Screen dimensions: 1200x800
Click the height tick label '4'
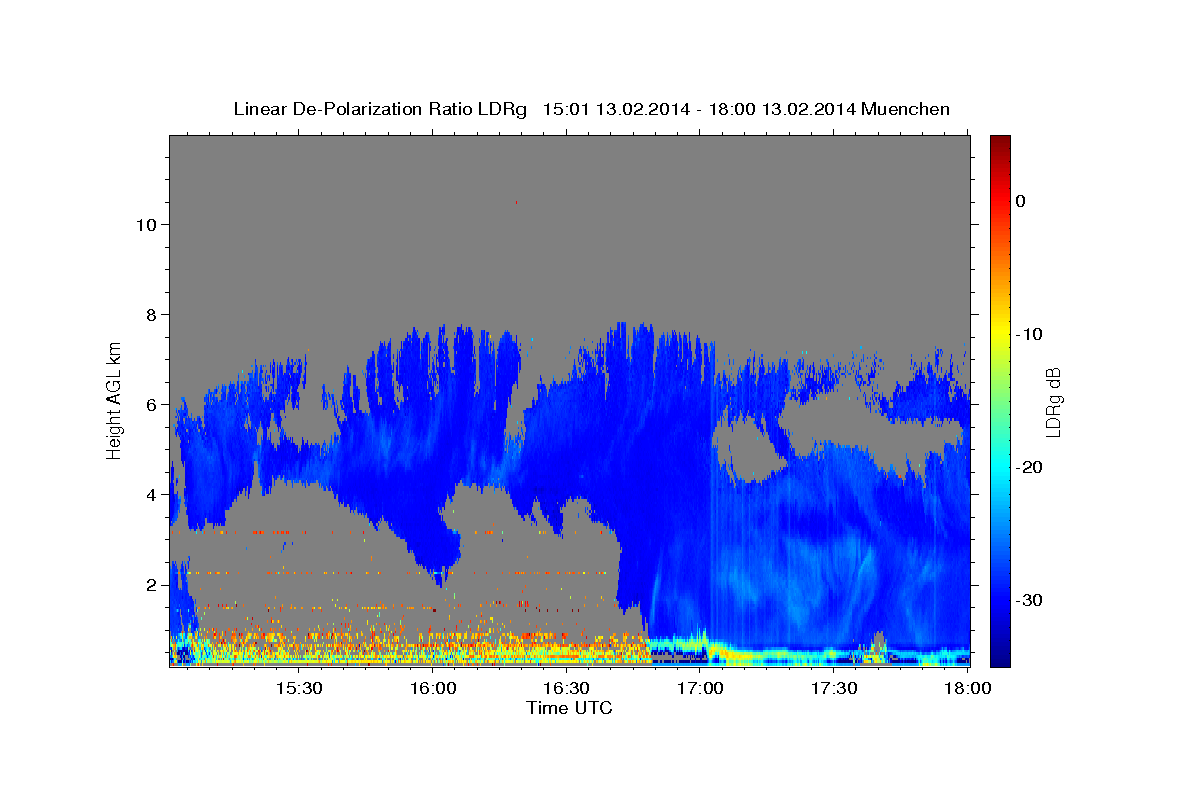[150, 494]
